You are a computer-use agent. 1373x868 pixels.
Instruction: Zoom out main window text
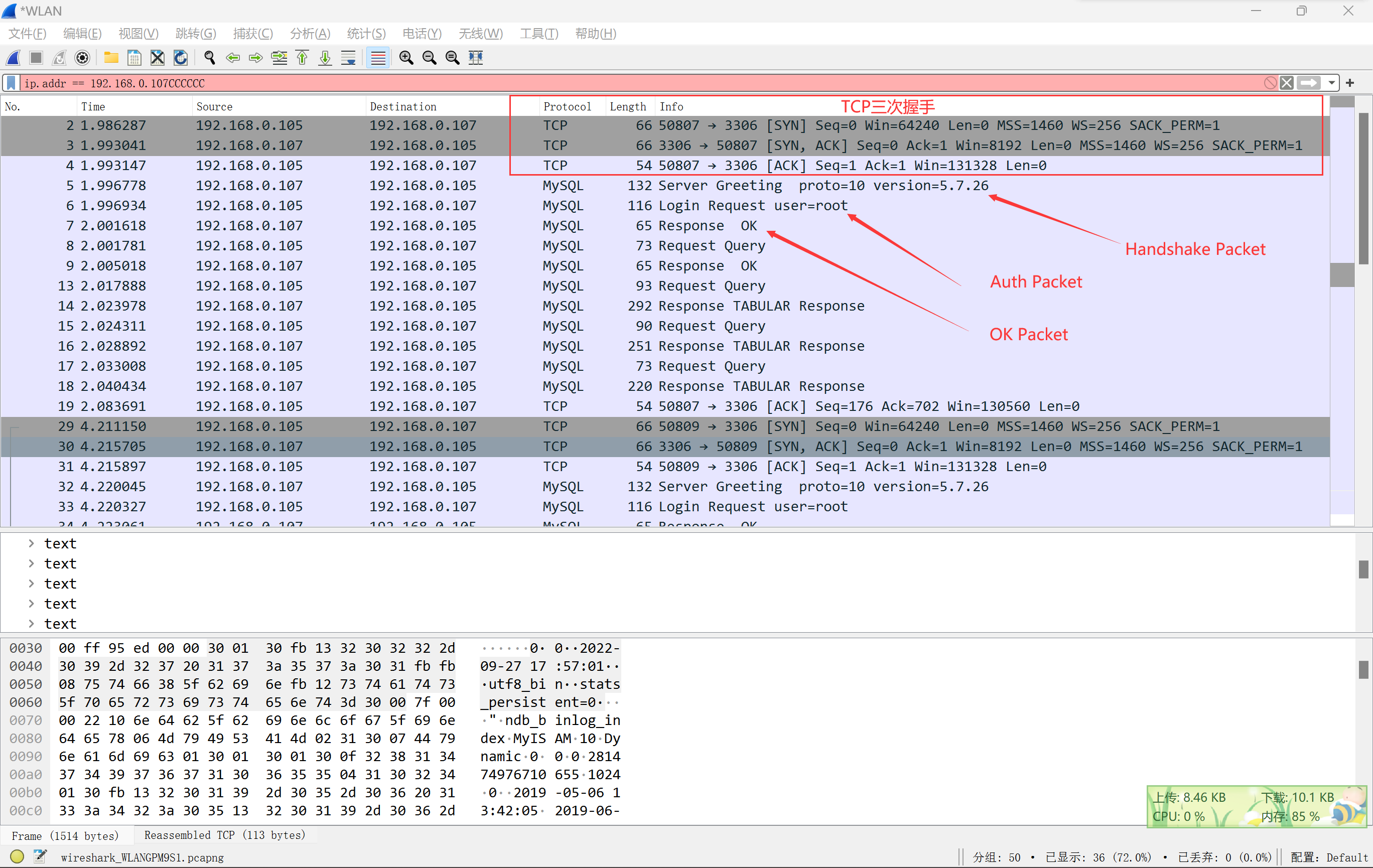point(430,58)
